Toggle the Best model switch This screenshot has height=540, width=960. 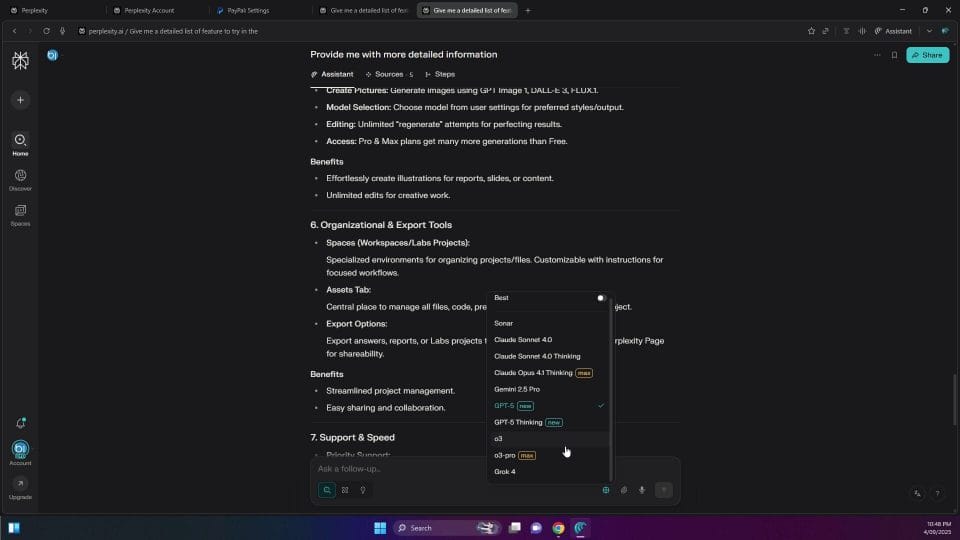pyautogui.click(x=601, y=298)
